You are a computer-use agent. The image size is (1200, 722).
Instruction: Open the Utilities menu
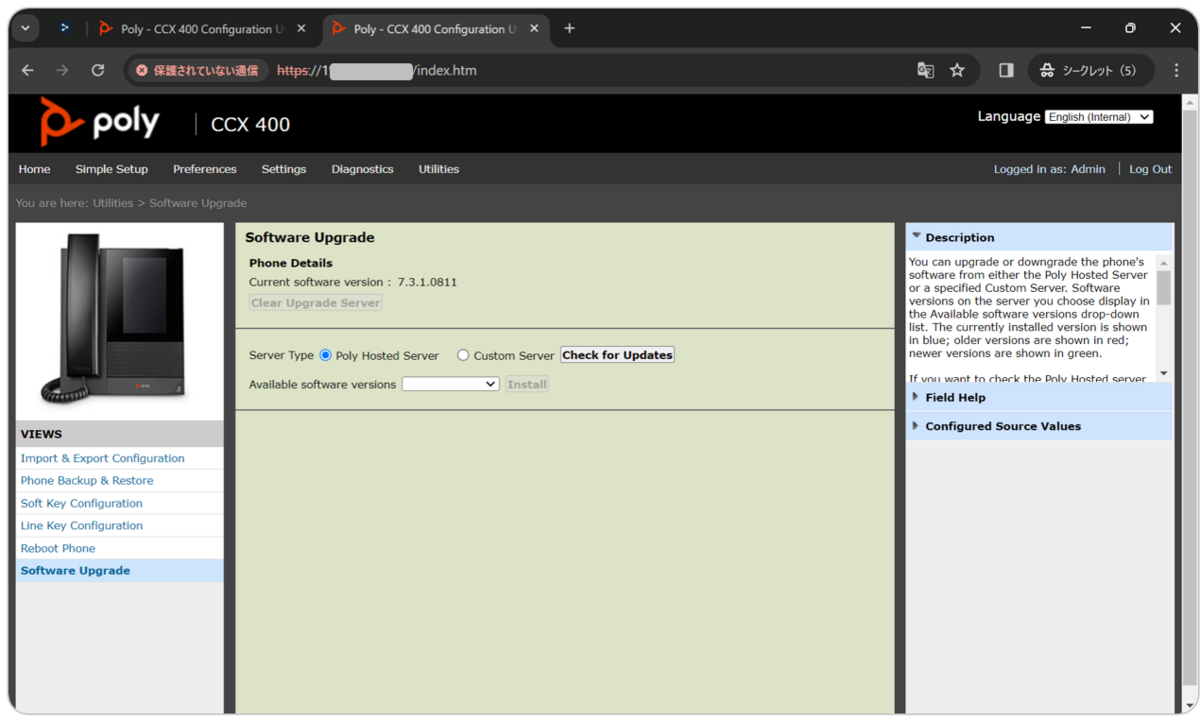point(439,169)
